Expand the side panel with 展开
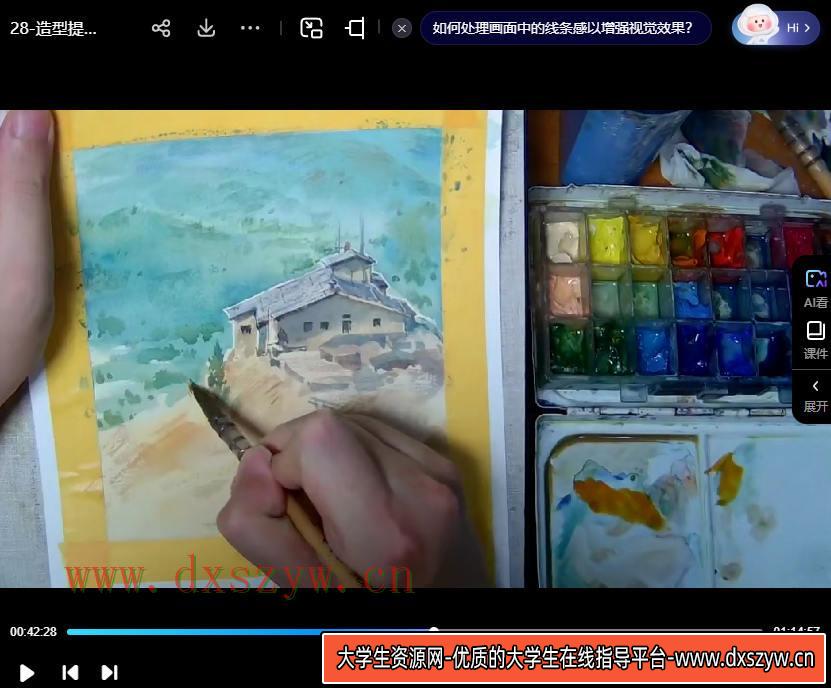 point(815,396)
